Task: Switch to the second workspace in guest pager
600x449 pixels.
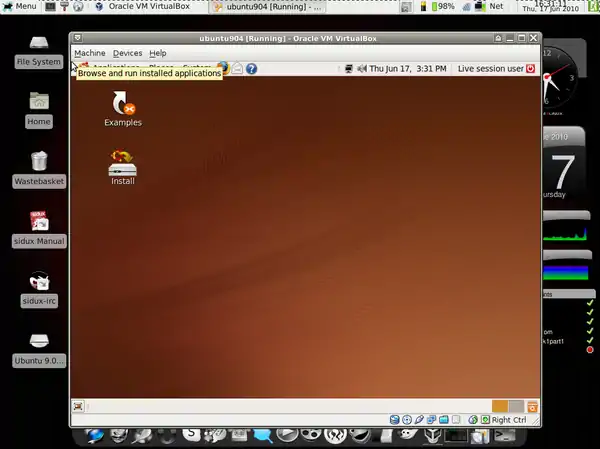Action: [516, 406]
